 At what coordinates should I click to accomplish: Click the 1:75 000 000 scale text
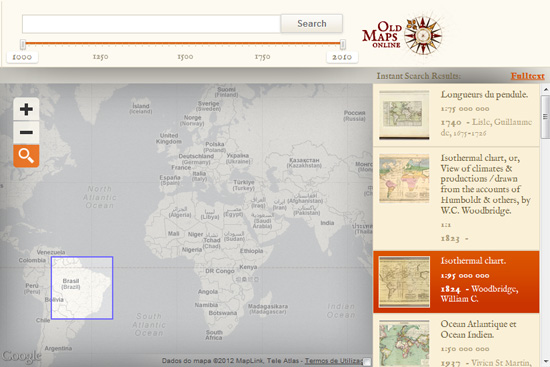click(465, 109)
